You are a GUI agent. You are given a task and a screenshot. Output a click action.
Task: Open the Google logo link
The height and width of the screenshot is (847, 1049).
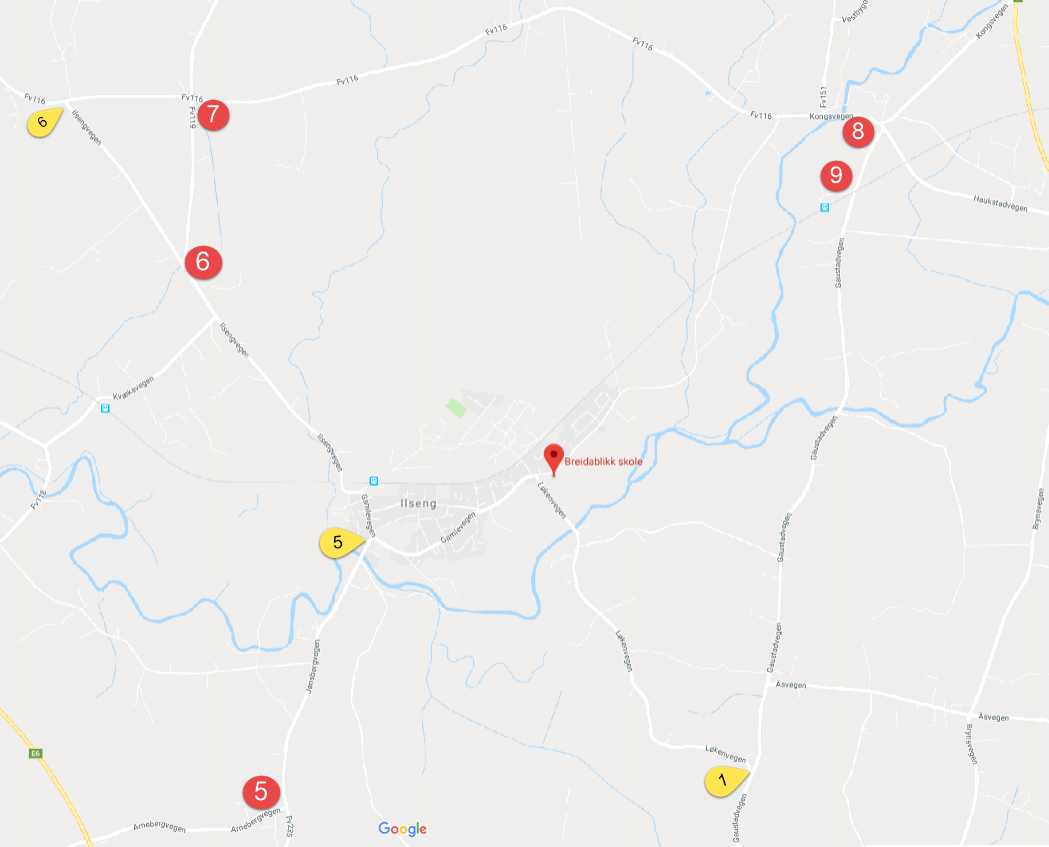point(403,829)
